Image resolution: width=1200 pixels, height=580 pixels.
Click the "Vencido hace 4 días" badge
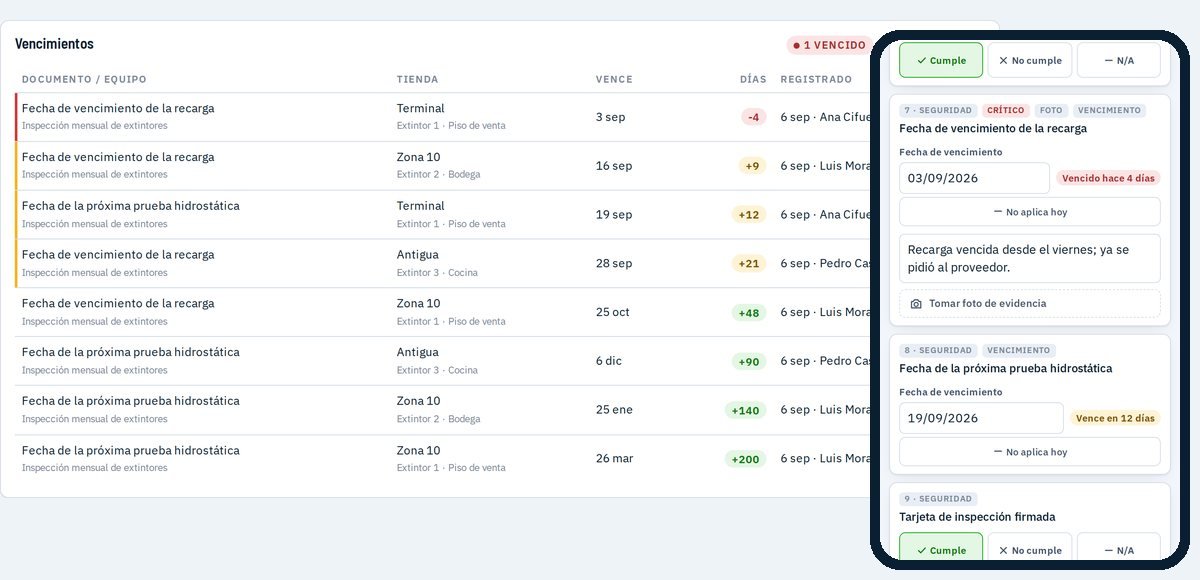tap(1108, 178)
